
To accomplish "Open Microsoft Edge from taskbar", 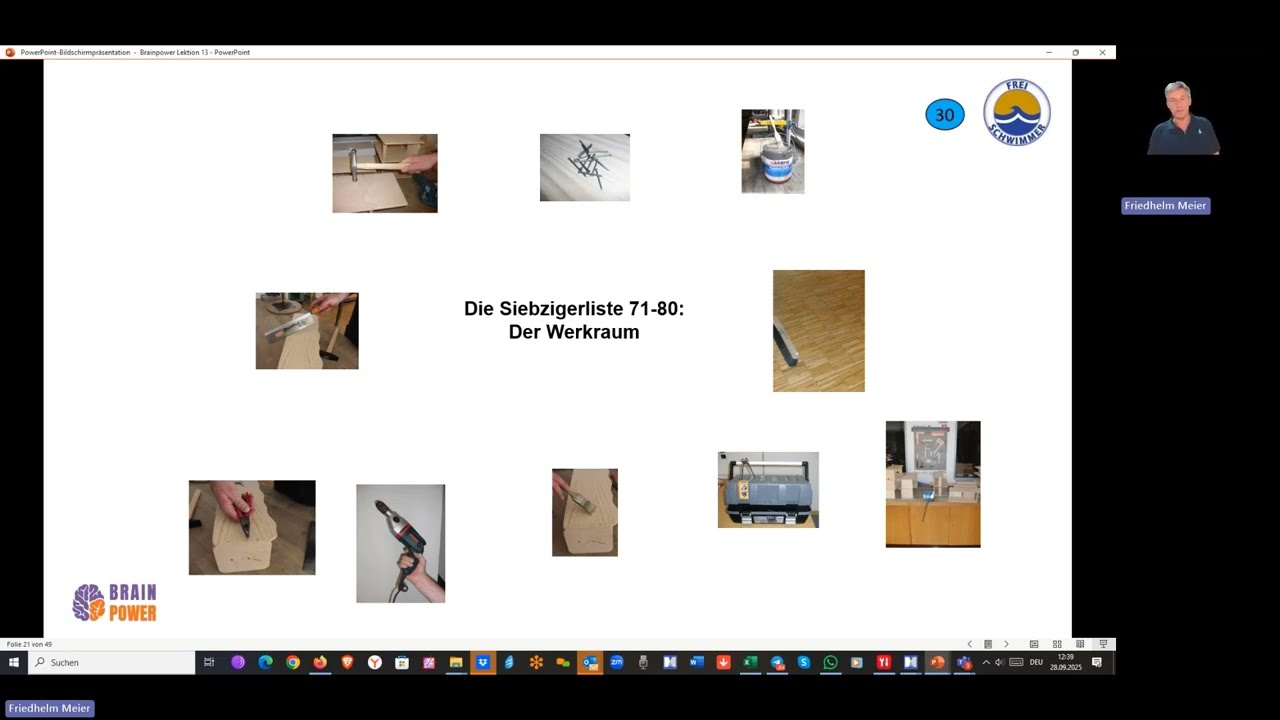I will [265, 662].
